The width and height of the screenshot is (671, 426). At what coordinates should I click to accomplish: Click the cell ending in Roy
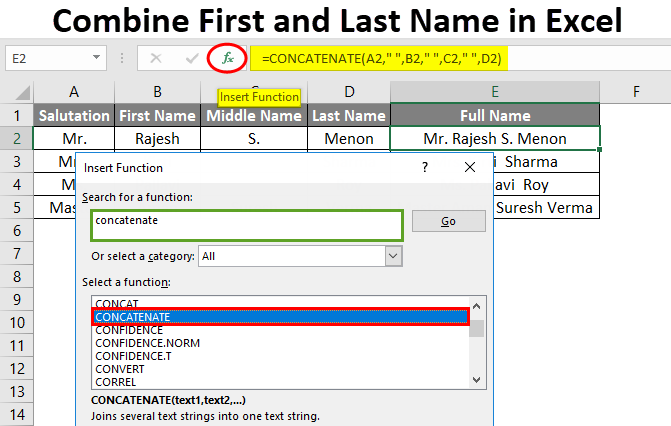point(546,185)
